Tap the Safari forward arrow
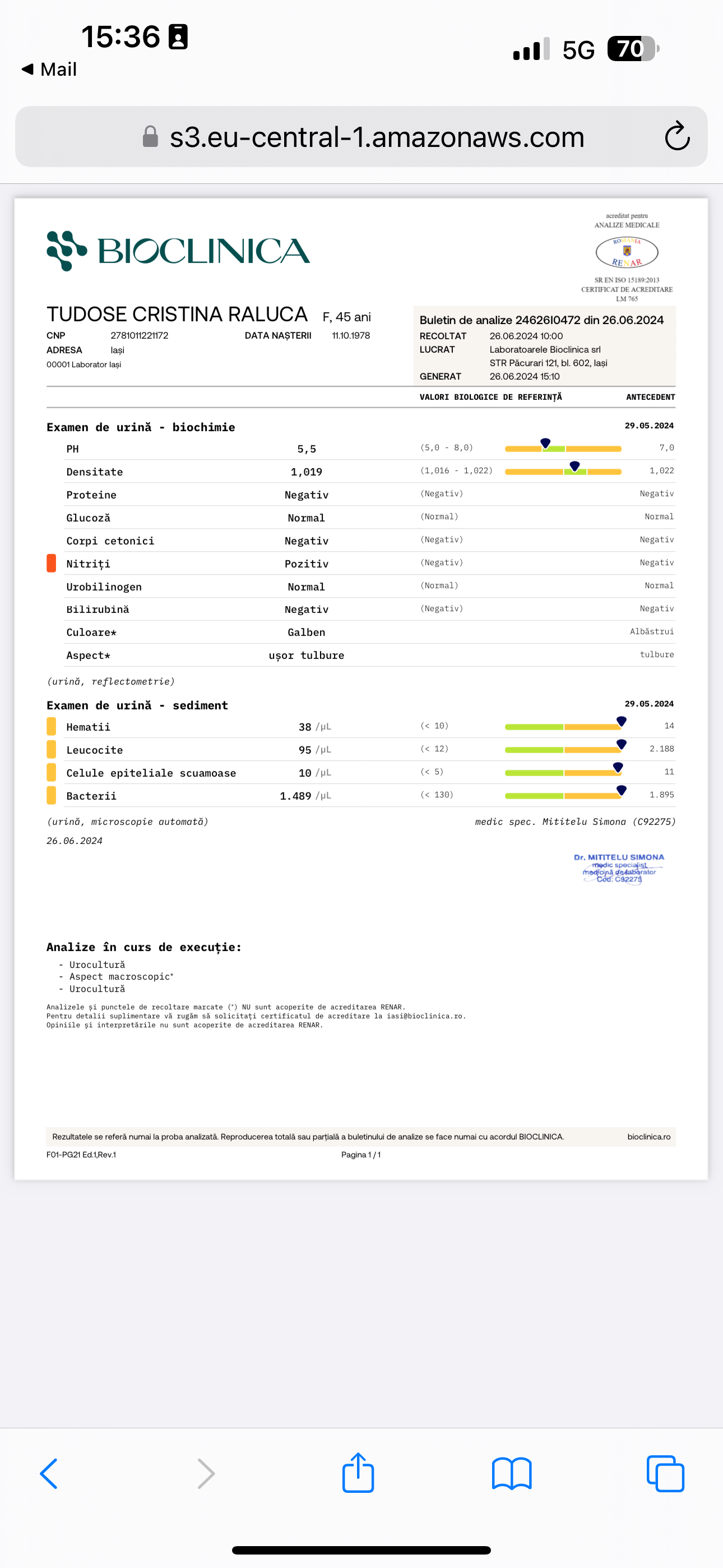 click(206, 1474)
